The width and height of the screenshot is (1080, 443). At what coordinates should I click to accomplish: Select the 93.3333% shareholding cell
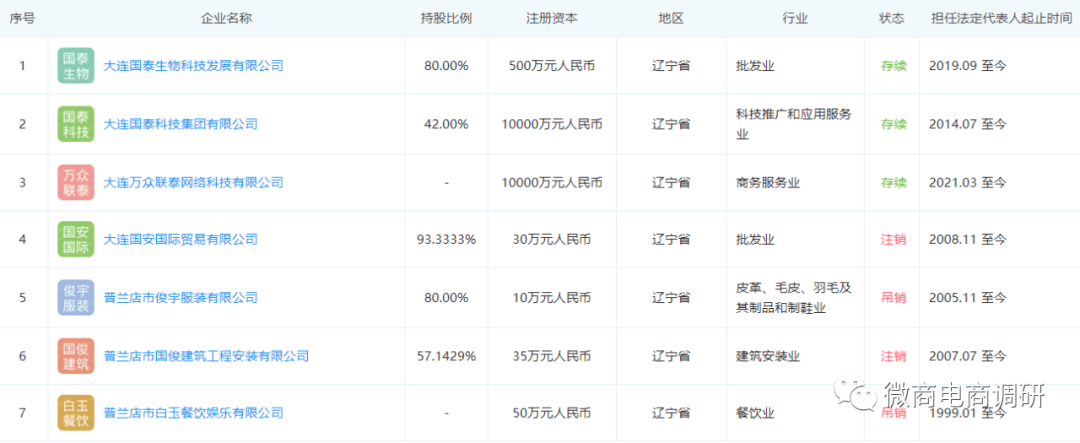pos(446,240)
